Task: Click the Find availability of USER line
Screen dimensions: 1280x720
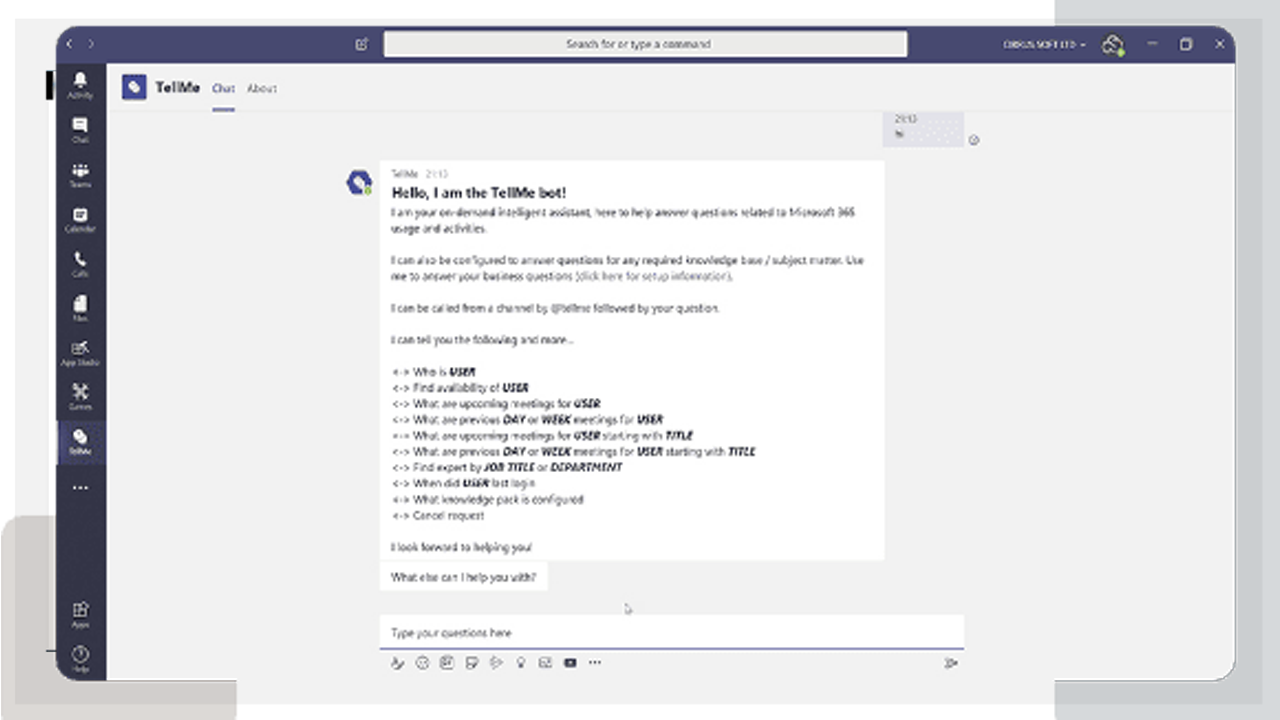Action: coord(460,388)
